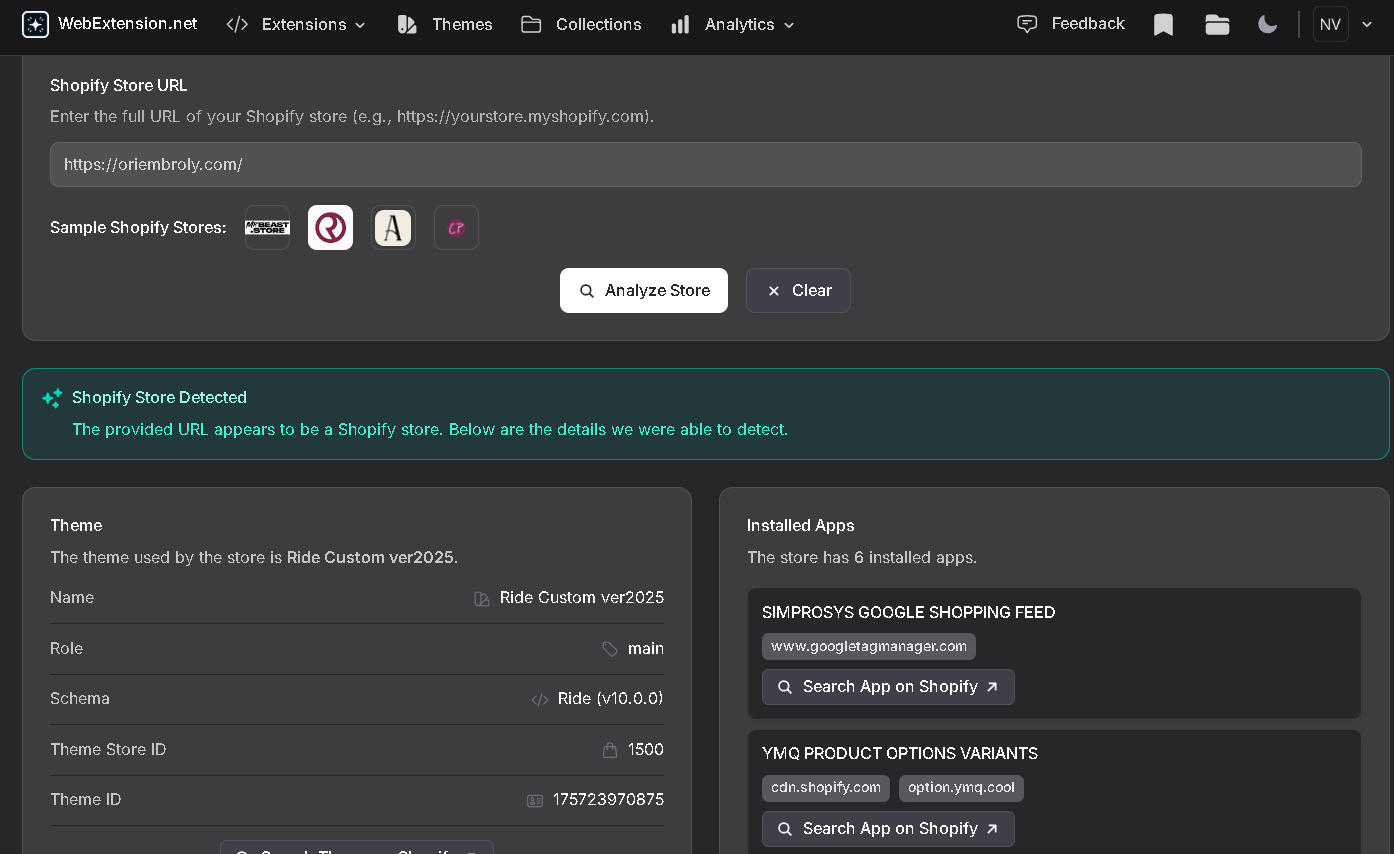The width and height of the screenshot is (1394, 854).
Task: Click the Analyze Store button
Action: 644,290
